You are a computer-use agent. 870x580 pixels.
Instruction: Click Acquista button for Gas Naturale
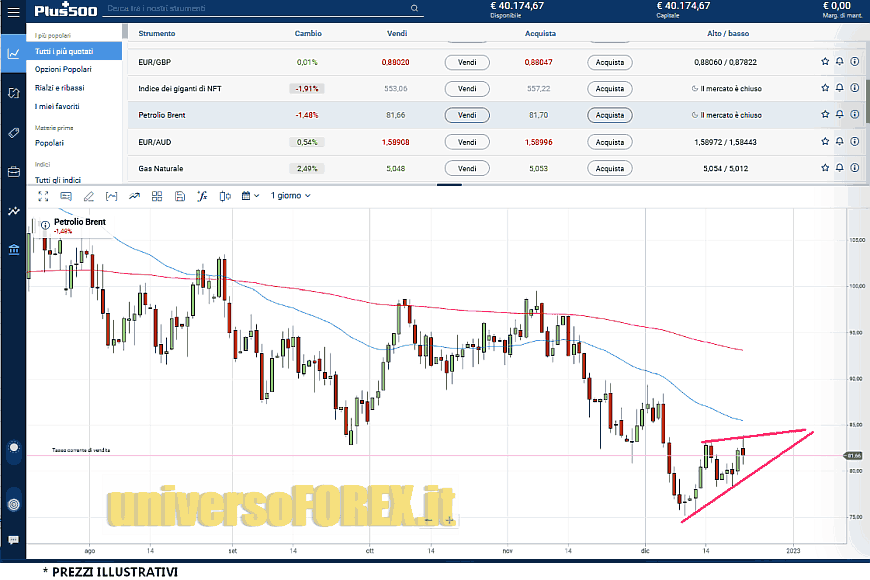(x=609, y=168)
